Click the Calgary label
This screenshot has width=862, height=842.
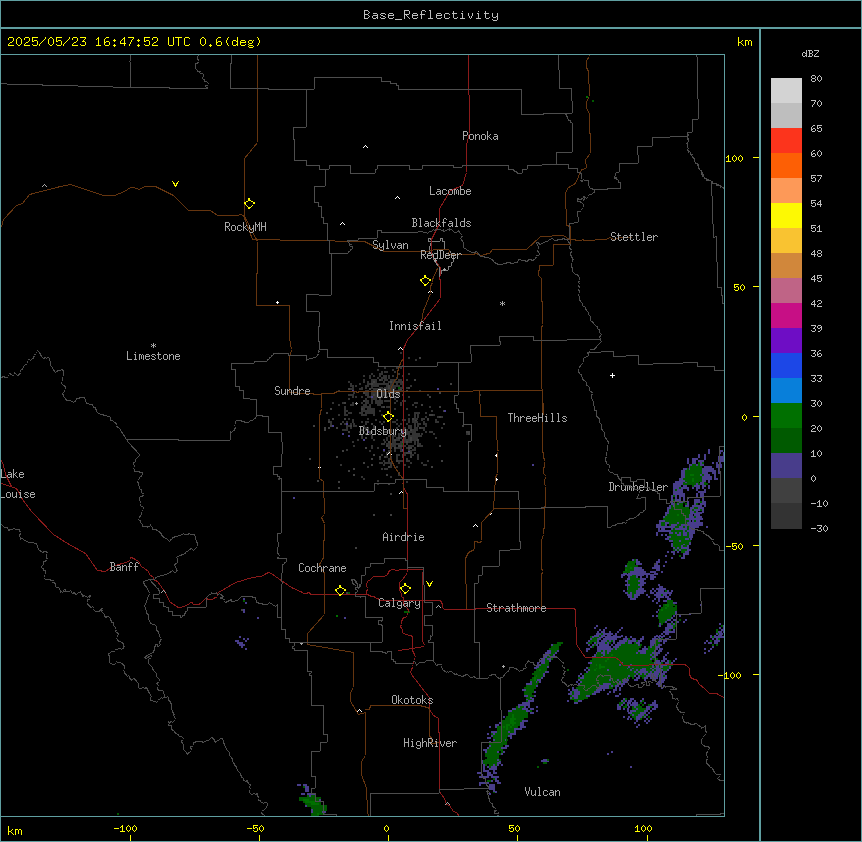[399, 603]
